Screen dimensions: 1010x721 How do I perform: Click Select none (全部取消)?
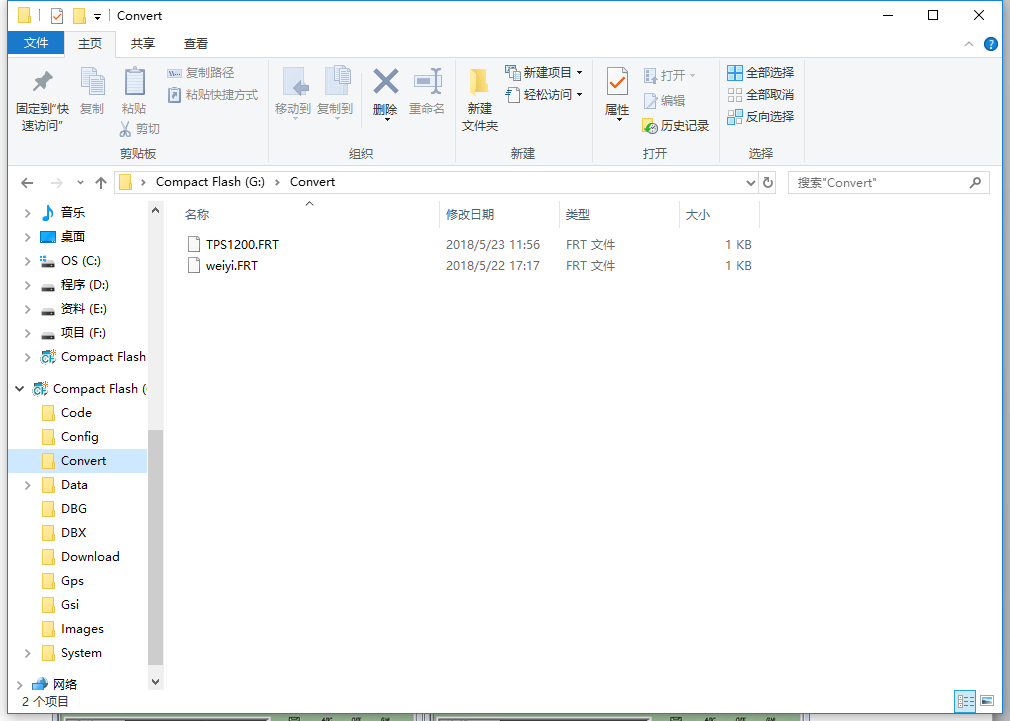761,95
